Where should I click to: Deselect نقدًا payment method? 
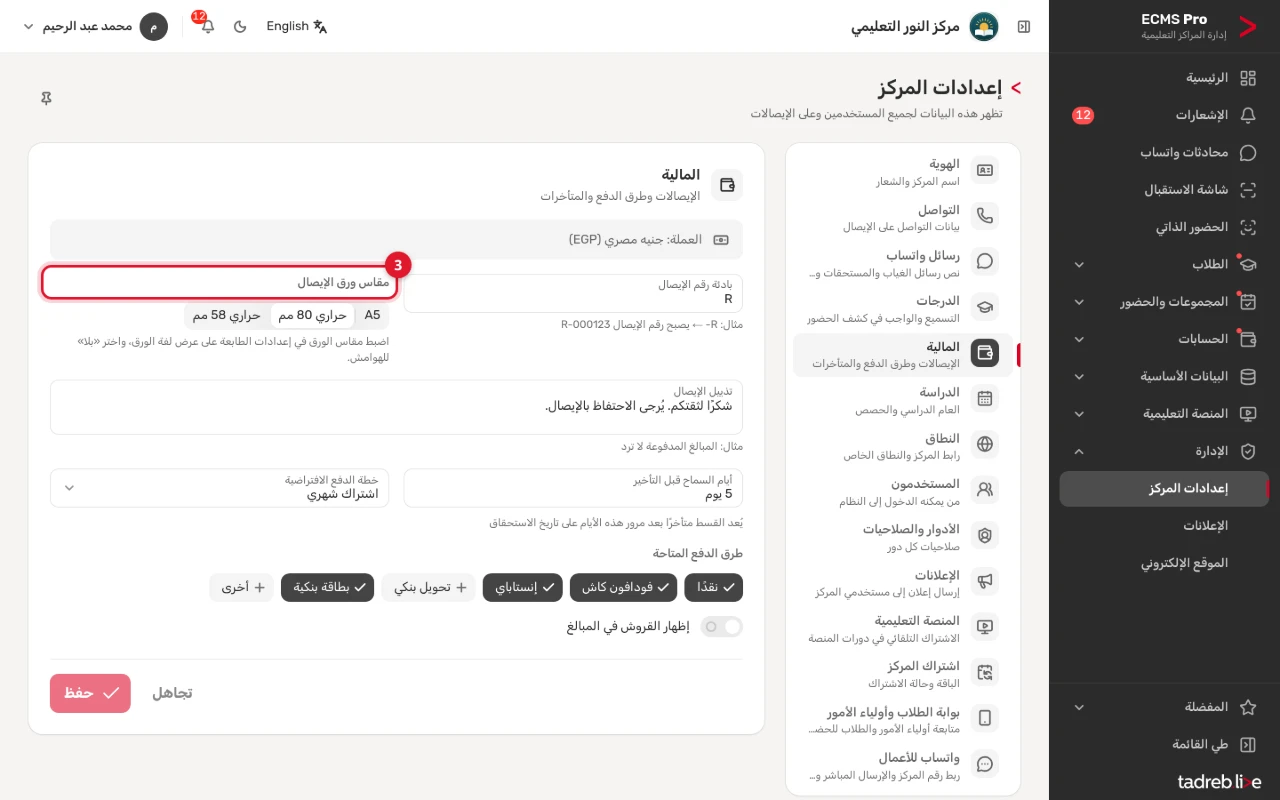pyautogui.click(x=714, y=588)
